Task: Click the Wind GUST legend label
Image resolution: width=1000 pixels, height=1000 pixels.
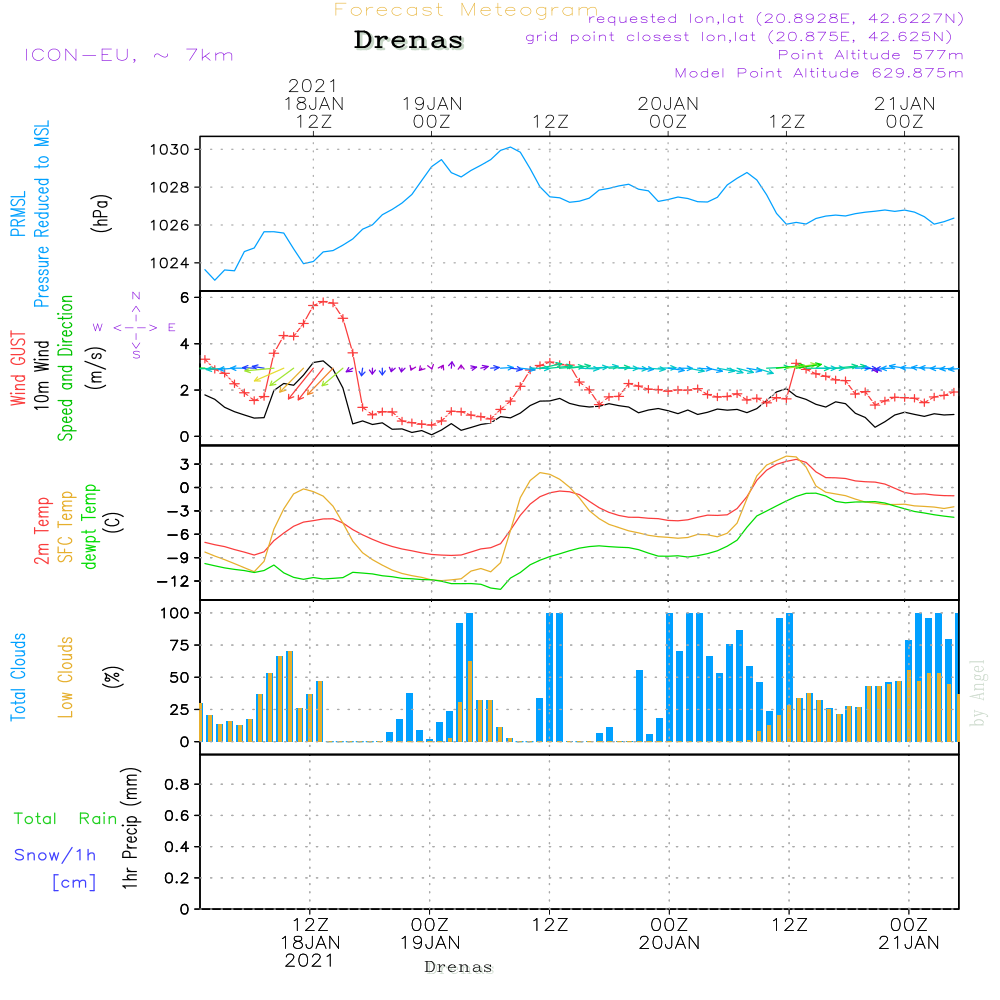Action: pos(18,368)
